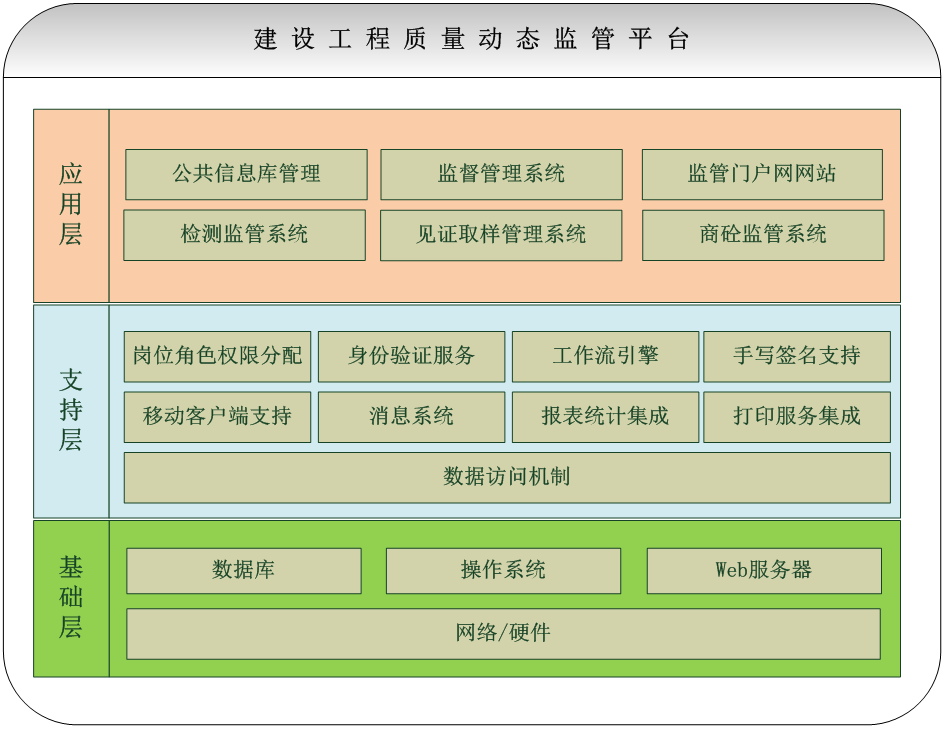This screenshot has height=729, width=945.
Task: Open the 监督管理系统 module
Action: [500, 174]
